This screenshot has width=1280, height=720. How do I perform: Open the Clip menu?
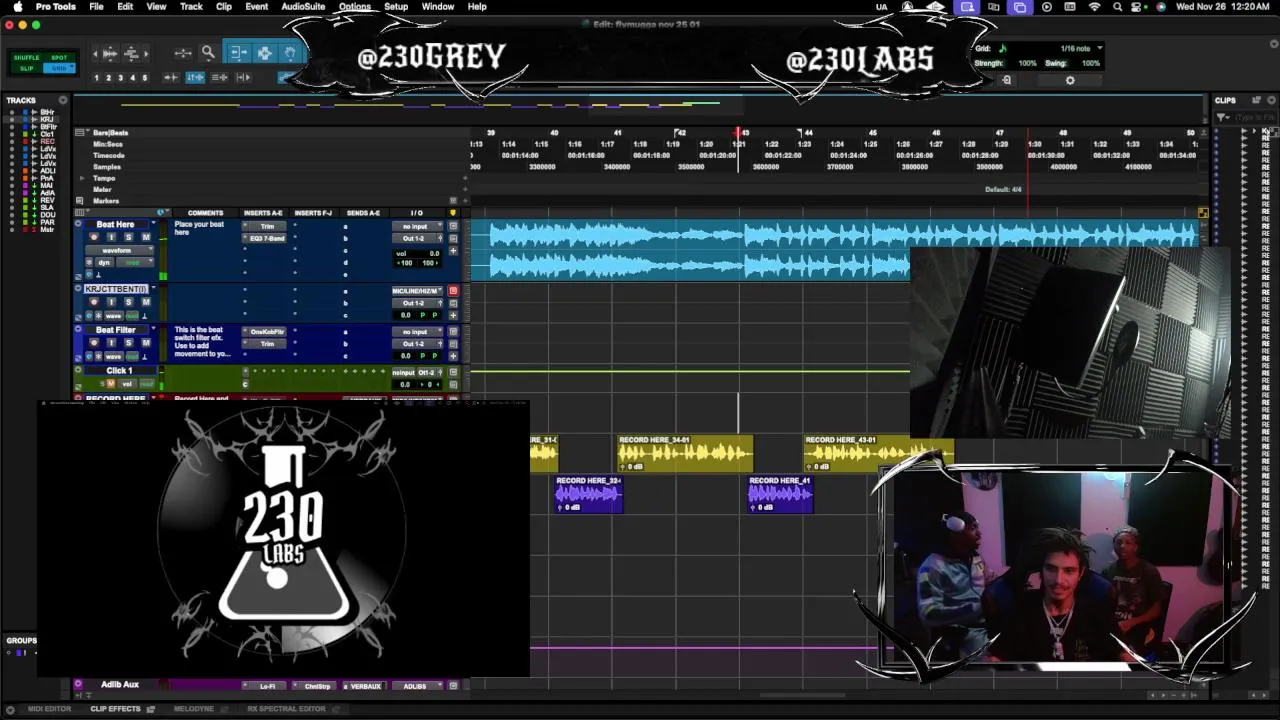click(224, 7)
